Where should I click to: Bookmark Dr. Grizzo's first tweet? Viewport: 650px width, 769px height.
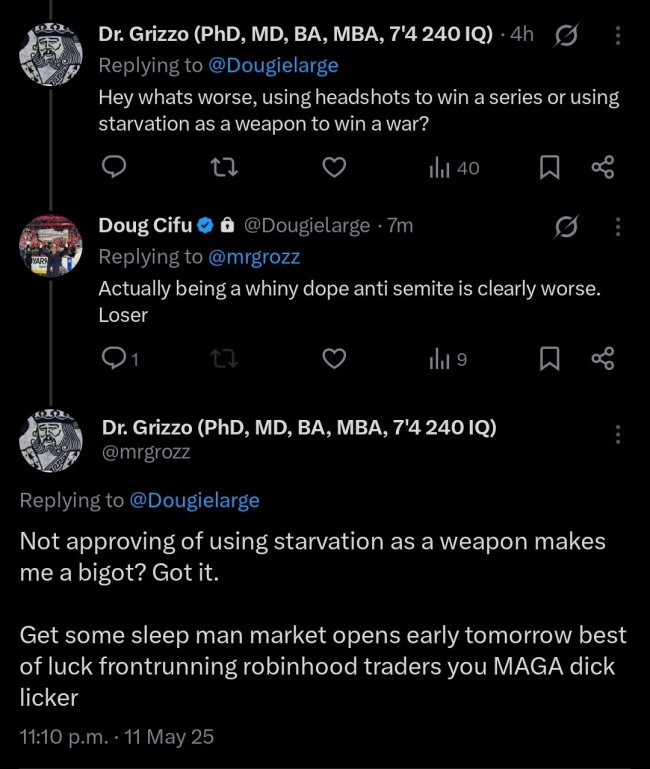pos(549,168)
